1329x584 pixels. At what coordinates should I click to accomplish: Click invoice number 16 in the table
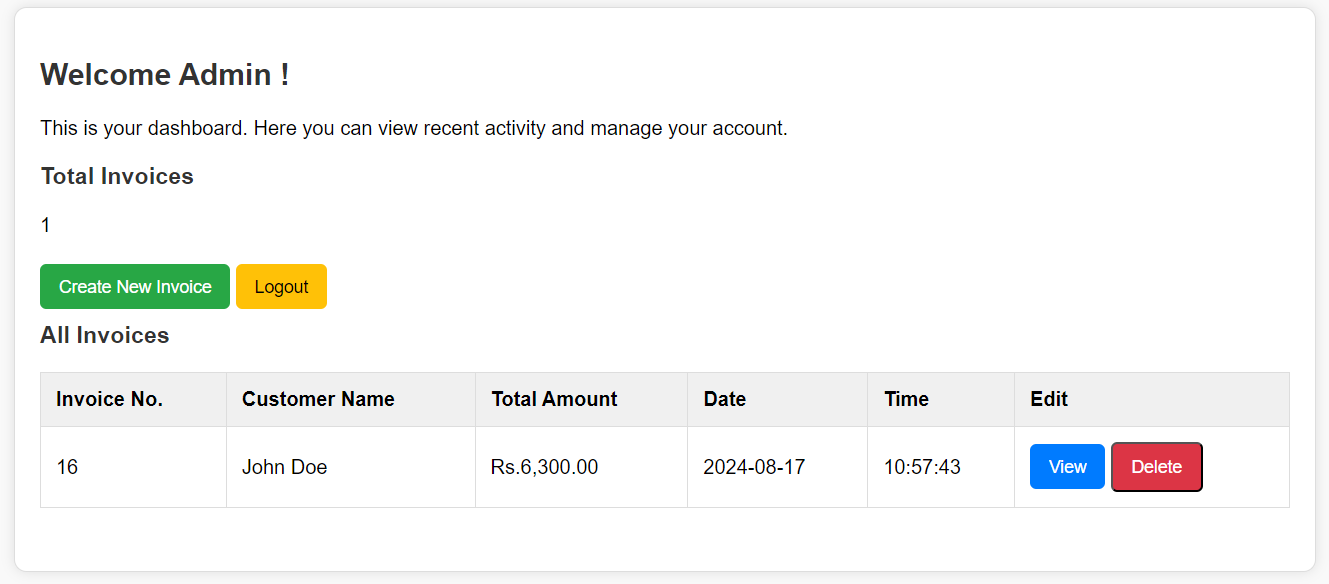point(67,467)
